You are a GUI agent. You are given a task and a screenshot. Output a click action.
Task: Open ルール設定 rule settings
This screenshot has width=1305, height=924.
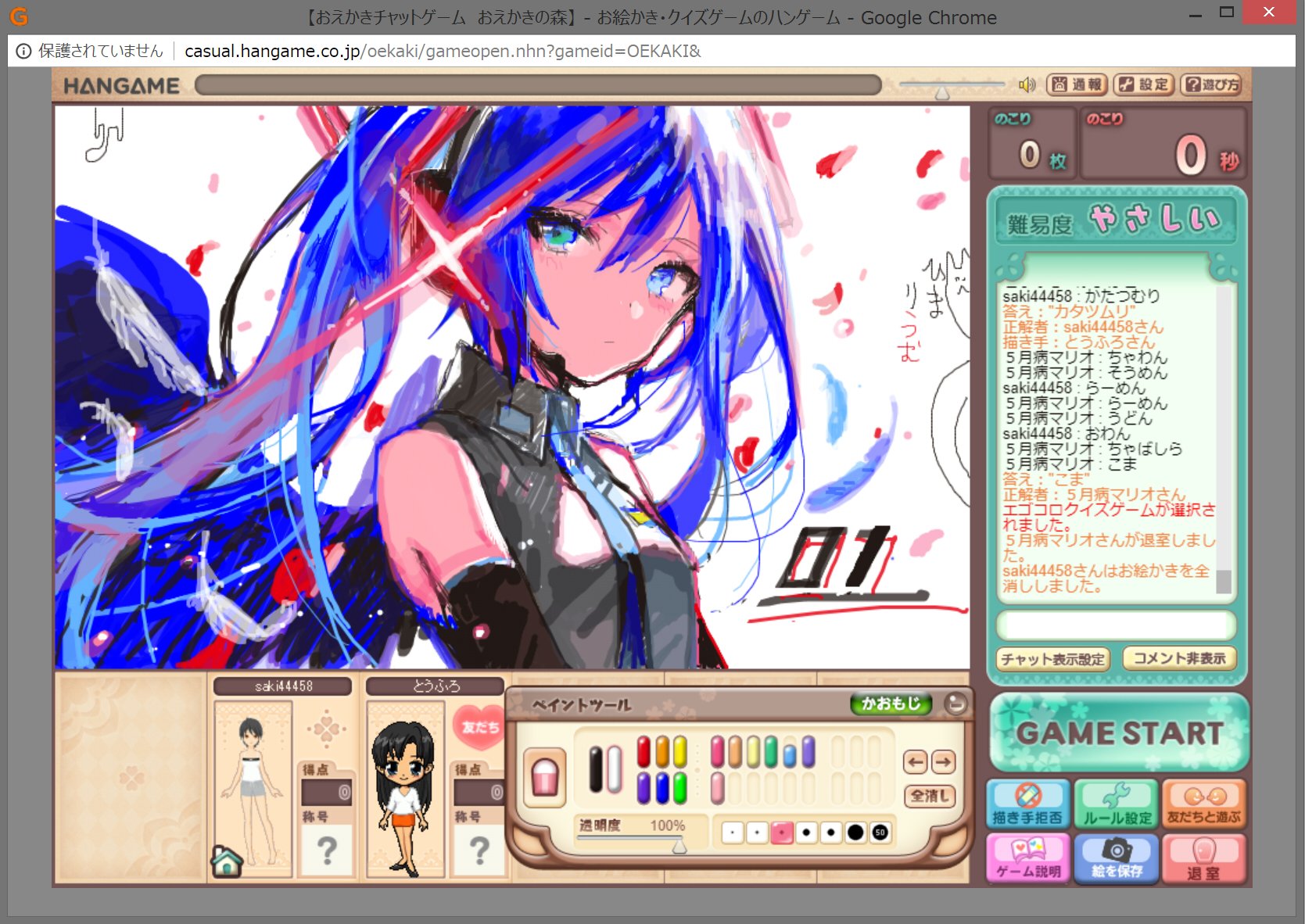(x=1117, y=804)
